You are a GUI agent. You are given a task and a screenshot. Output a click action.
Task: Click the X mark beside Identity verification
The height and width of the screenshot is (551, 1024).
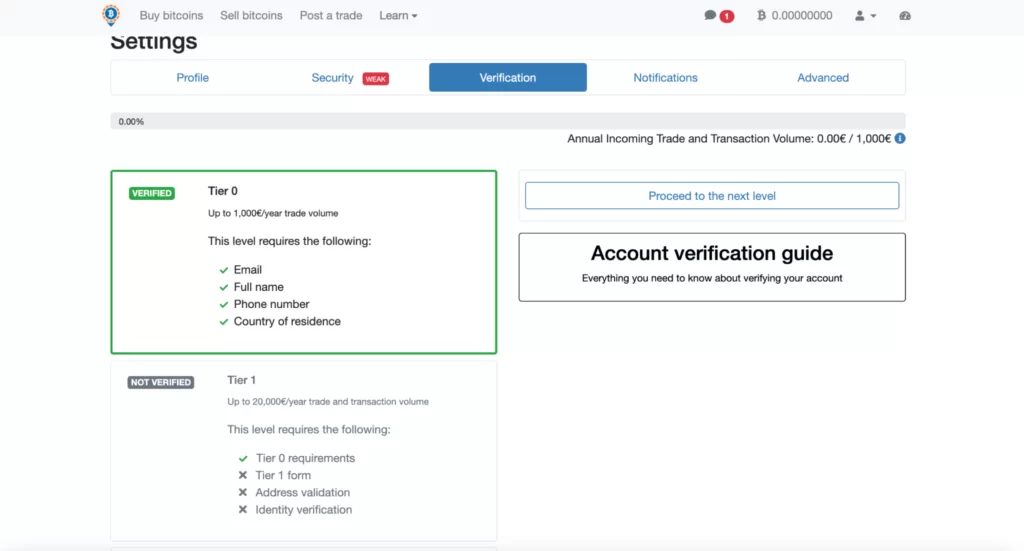coord(243,509)
